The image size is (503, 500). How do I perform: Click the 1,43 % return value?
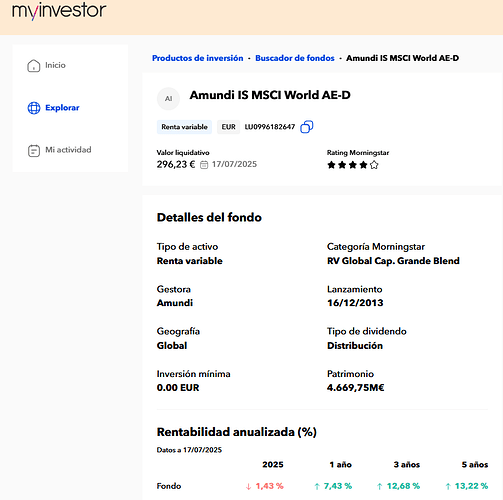[x=270, y=486]
